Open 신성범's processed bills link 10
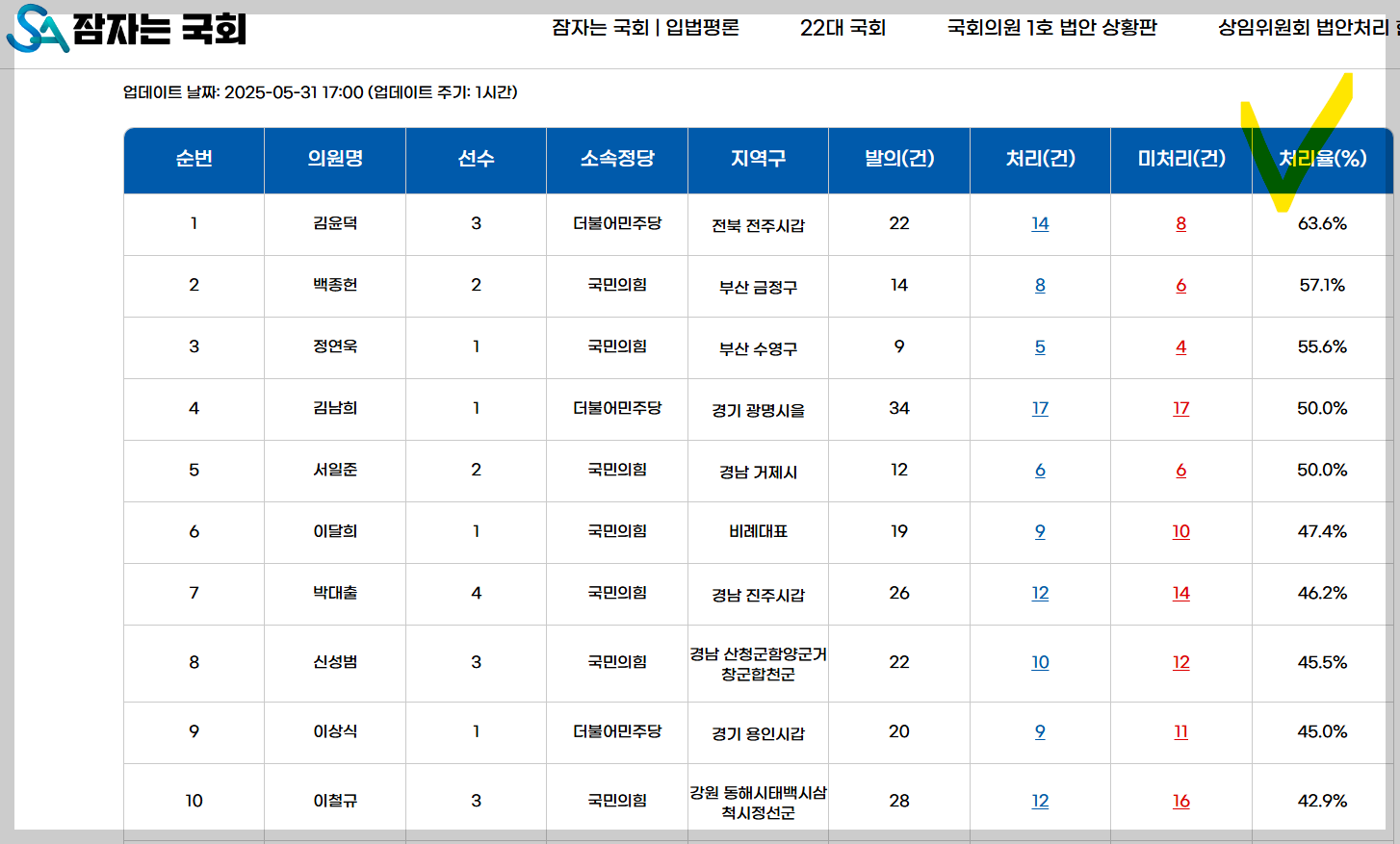The width and height of the screenshot is (1400, 844). [x=1040, y=662]
